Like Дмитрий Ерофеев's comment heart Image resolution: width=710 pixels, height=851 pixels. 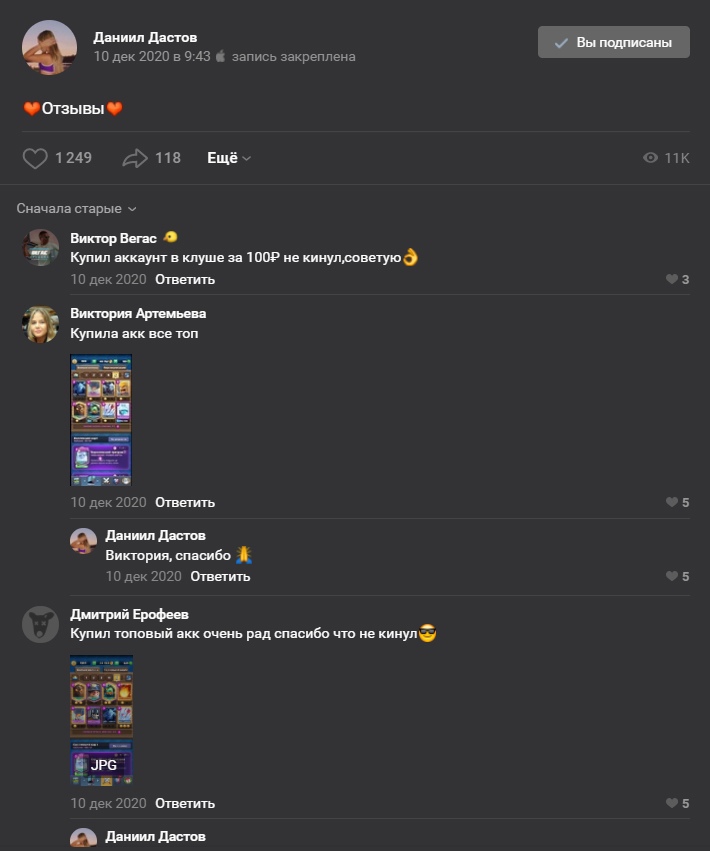(x=672, y=804)
